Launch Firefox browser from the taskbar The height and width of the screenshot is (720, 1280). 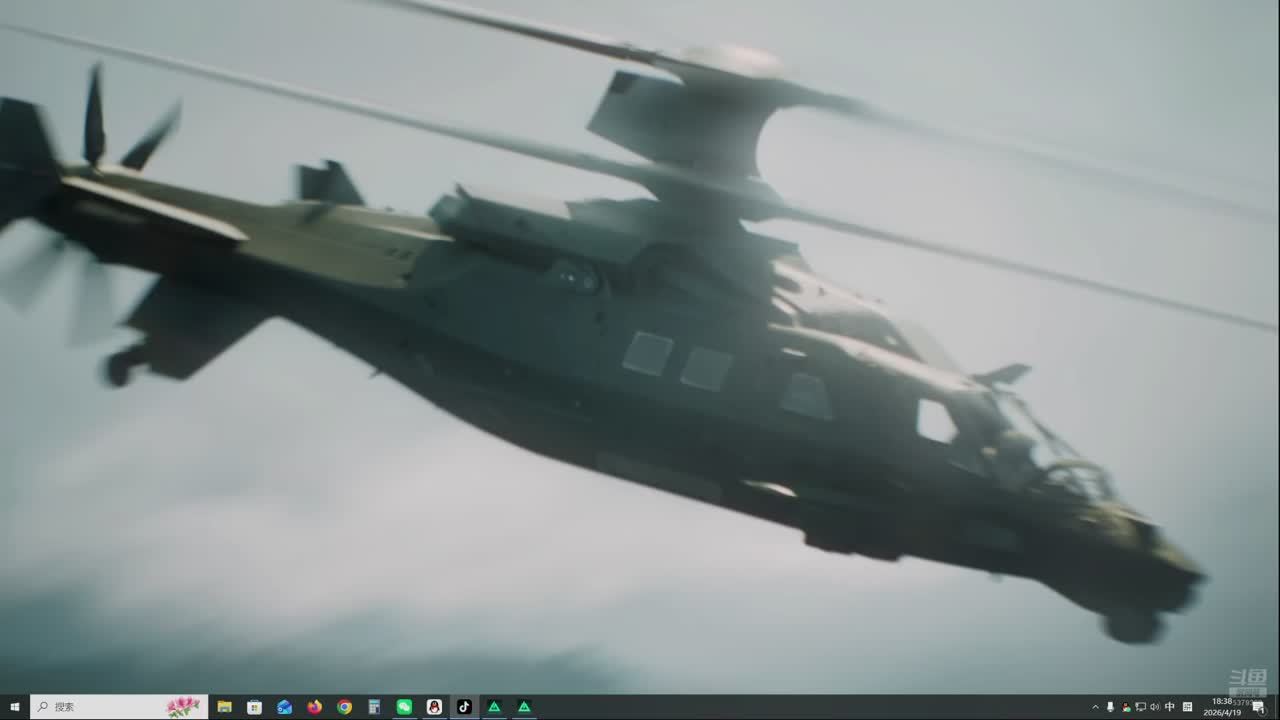[x=315, y=707]
